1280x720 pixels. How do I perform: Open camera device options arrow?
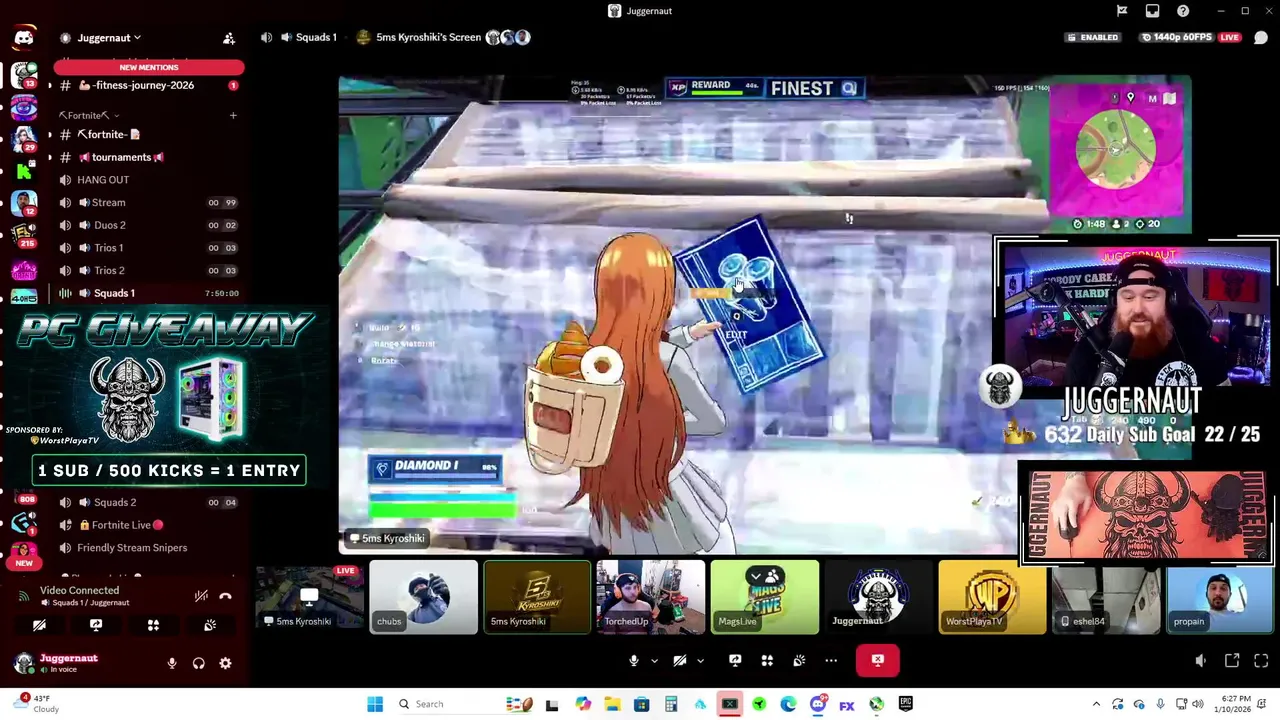[700, 660]
